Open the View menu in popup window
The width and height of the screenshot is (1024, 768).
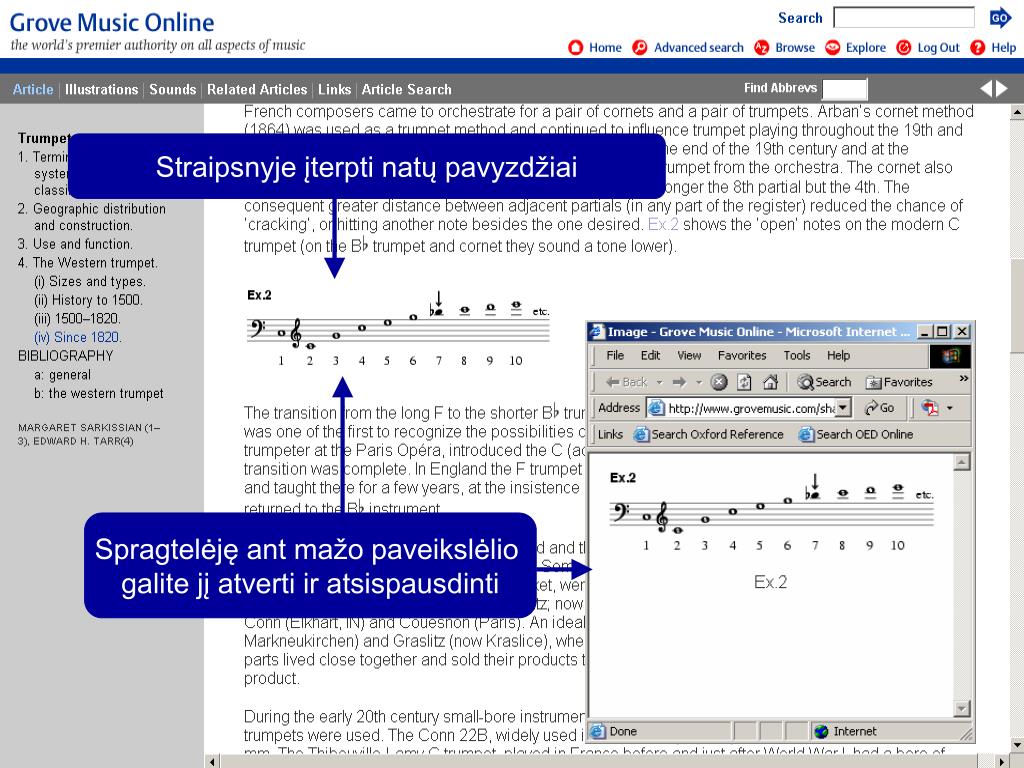(x=689, y=355)
